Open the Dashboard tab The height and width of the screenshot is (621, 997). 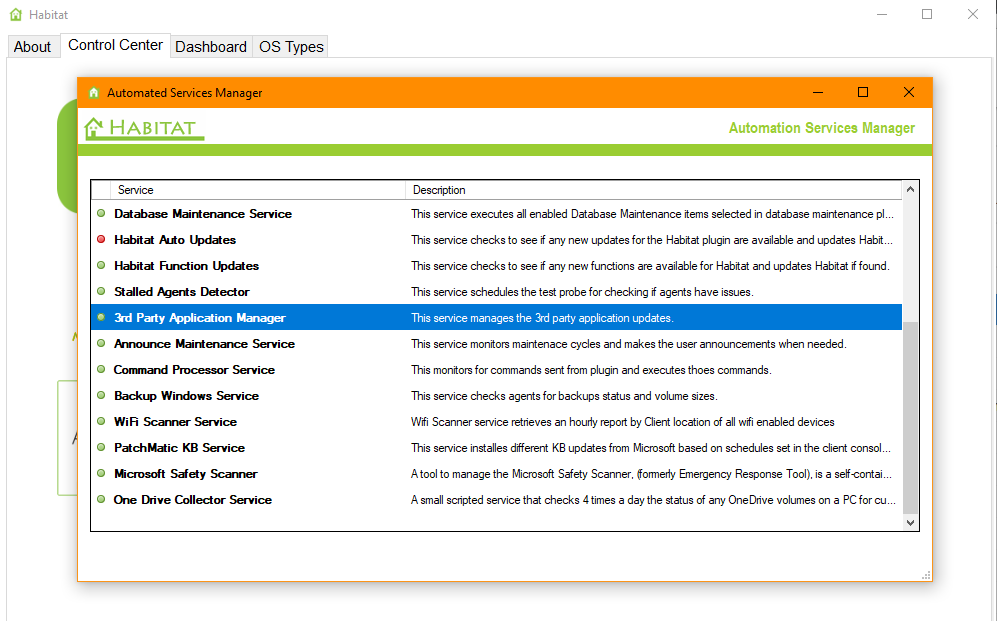point(211,46)
